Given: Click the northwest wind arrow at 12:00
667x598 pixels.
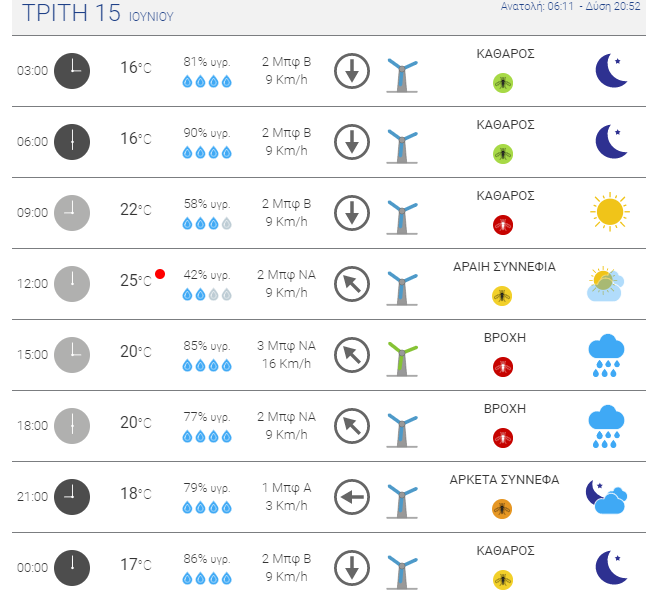Looking at the screenshot, I should pos(352,284).
